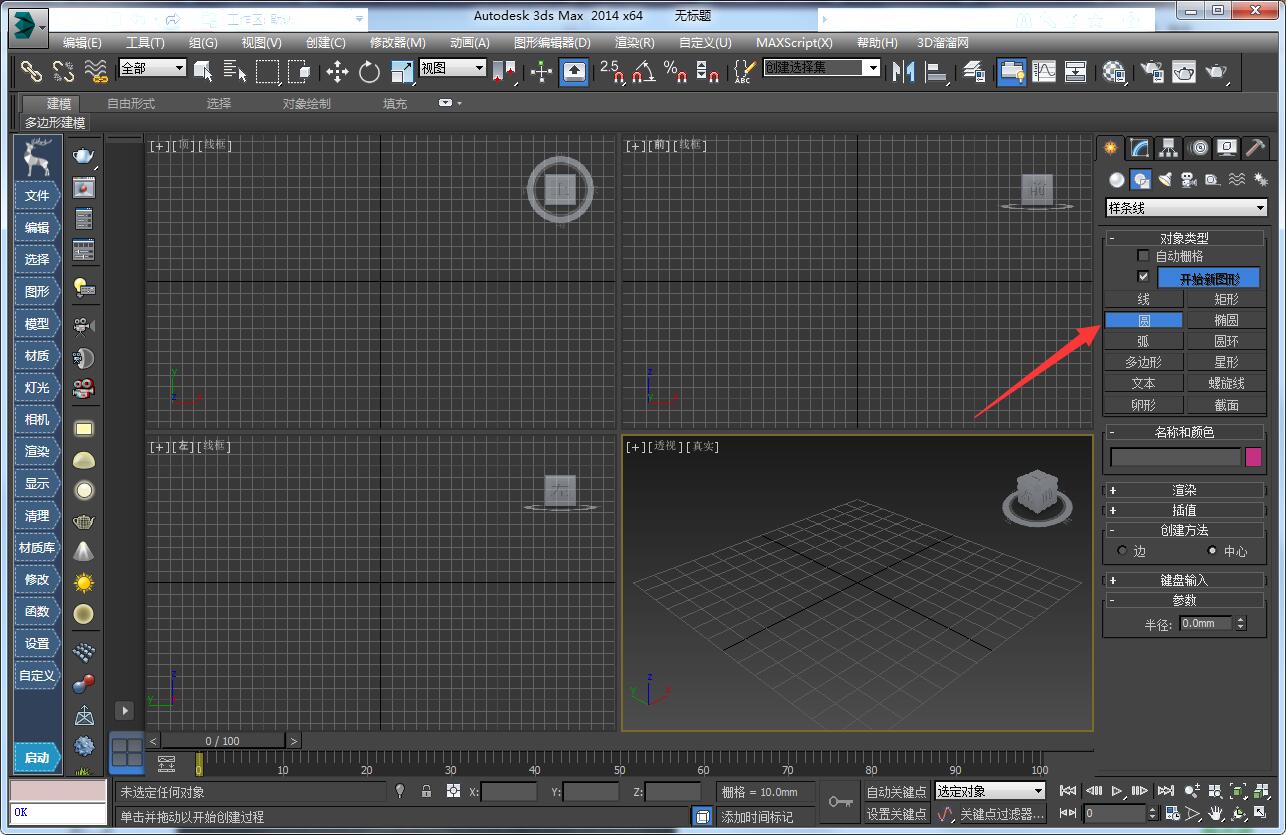The width and height of the screenshot is (1286, 835).
Task: Click the Select Object arrow tool
Action: coord(203,71)
